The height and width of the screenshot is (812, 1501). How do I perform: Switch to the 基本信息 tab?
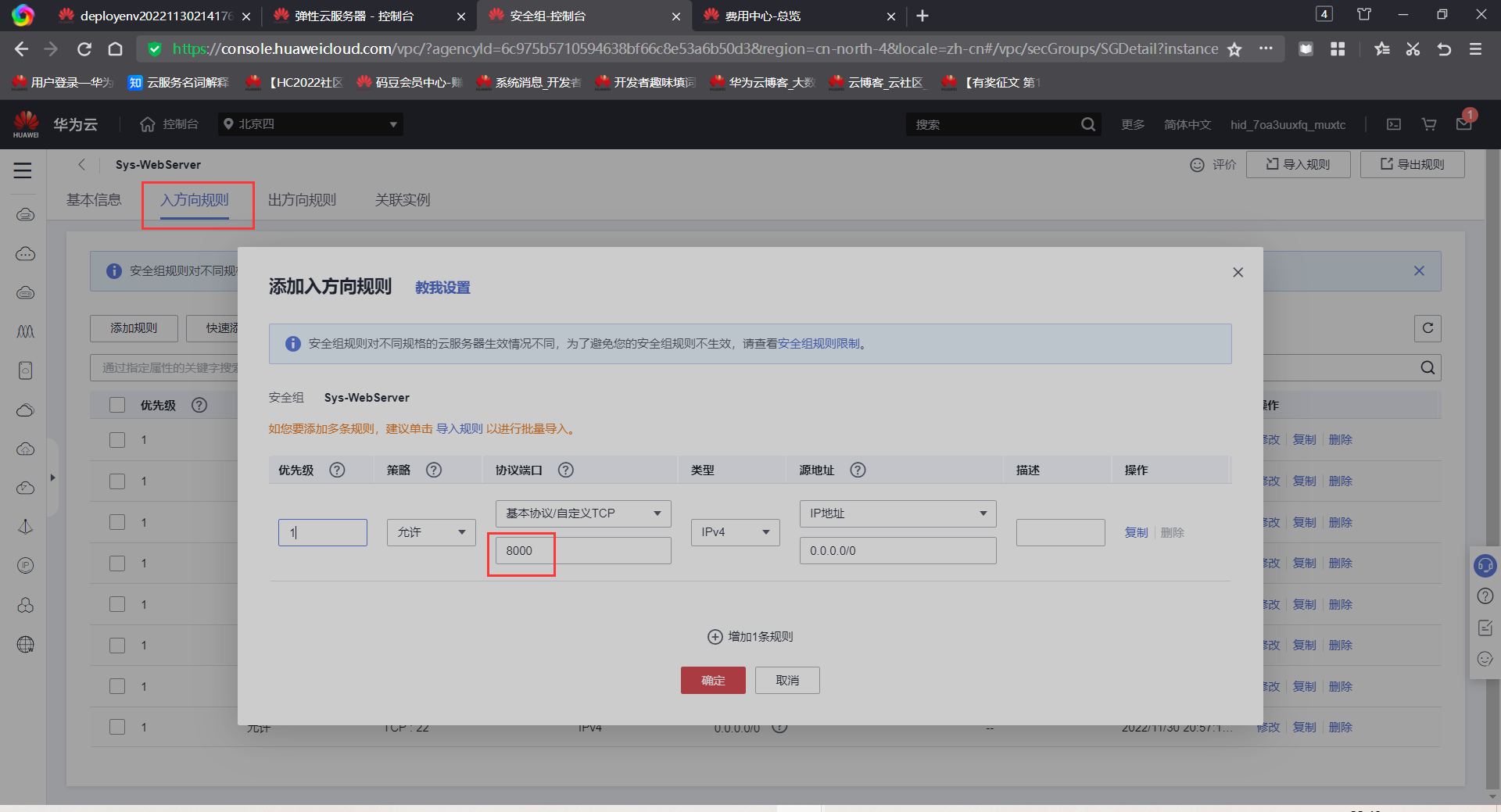click(94, 200)
